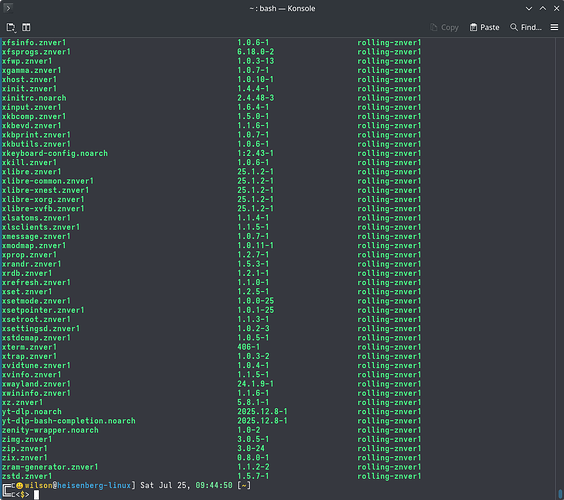Screen dimensions: 564x500
Task: Click the xwininfo.znver1 package name
Action: coord(36,394)
